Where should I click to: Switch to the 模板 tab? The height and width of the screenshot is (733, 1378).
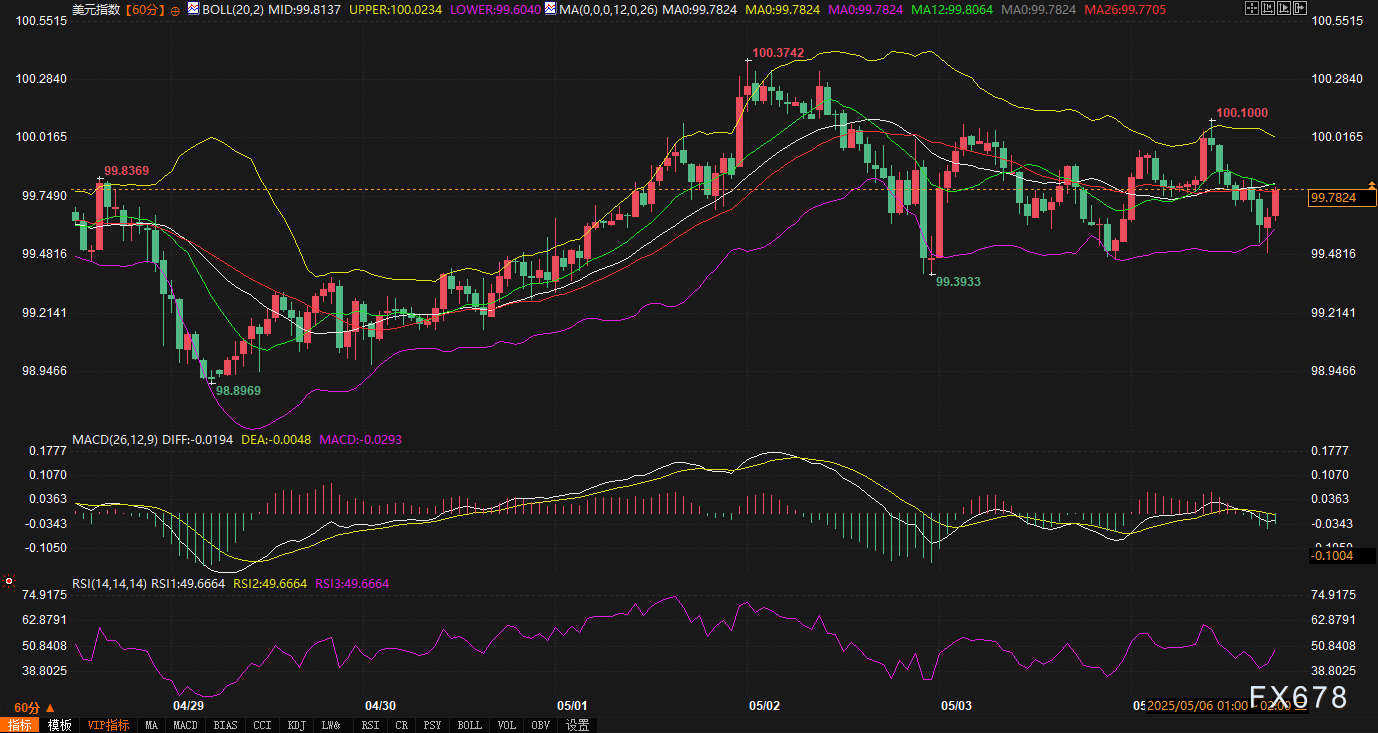(60, 725)
